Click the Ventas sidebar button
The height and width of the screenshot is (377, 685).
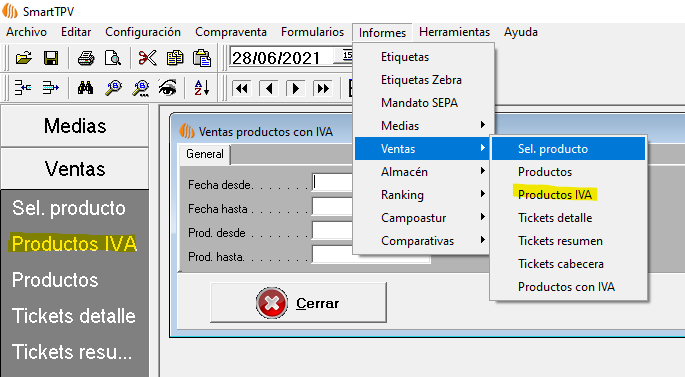tap(75, 169)
